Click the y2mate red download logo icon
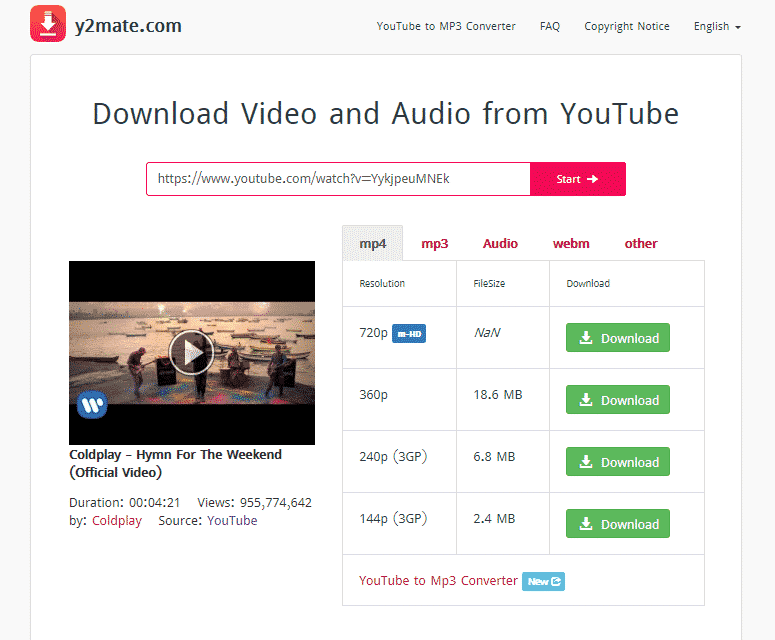Screen dimensions: 775x640 (x=48, y=24)
